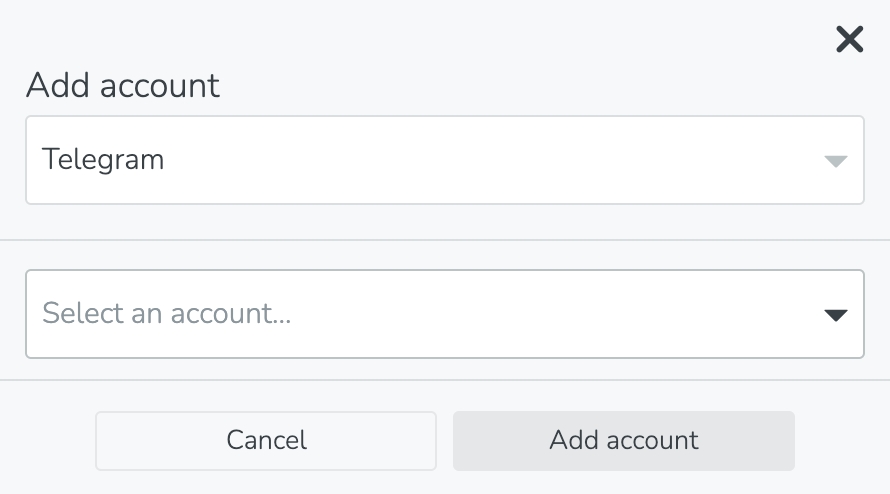890x494 pixels.
Task: Expand the Select an account dropdown
Action: [444, 314]
